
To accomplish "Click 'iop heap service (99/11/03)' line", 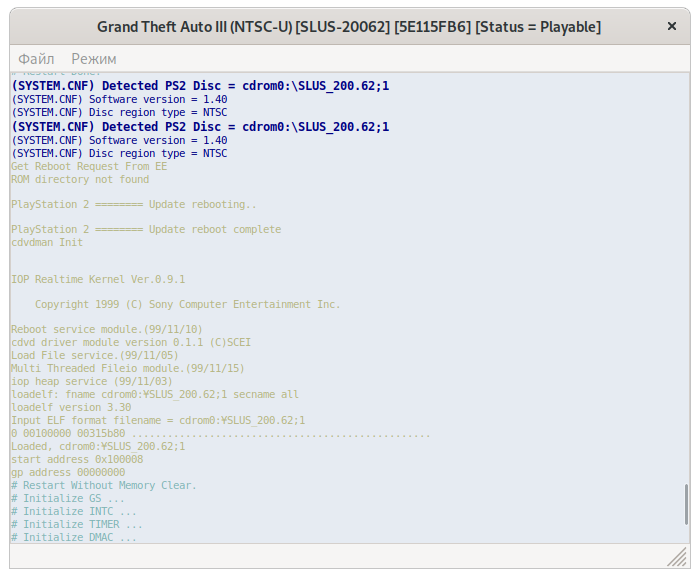I will 92,381.
